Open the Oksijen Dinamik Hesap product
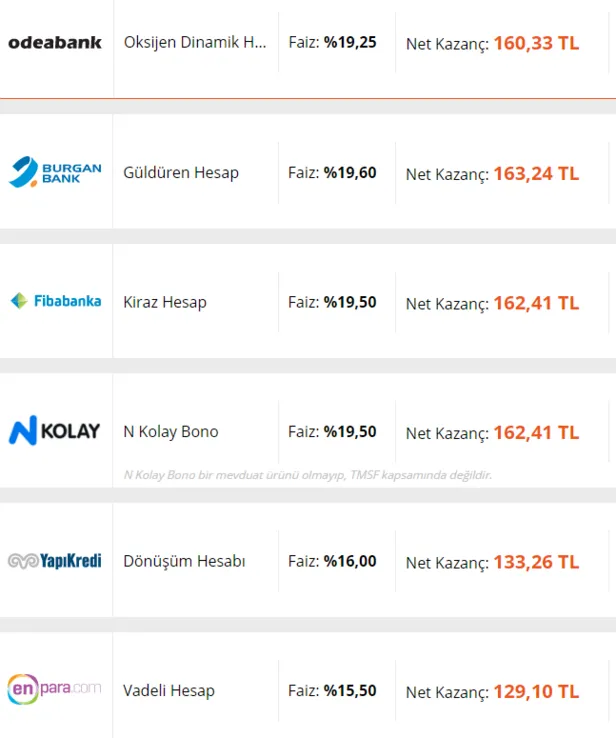 195,43
